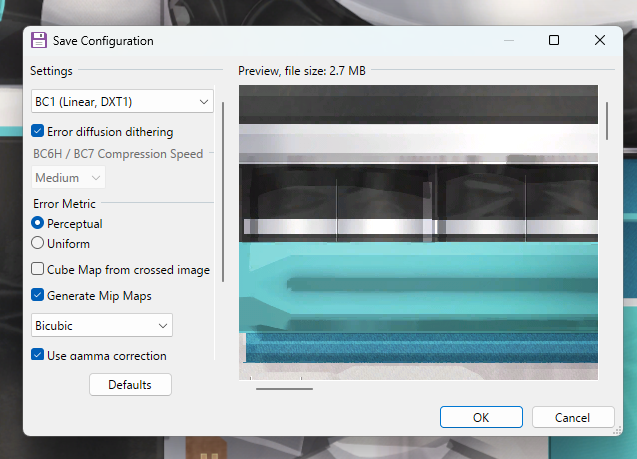Open the BC1 (Linear, DXT1) format dropdown
This screenshot has width=637, height=459.
(x=122, y=101)
